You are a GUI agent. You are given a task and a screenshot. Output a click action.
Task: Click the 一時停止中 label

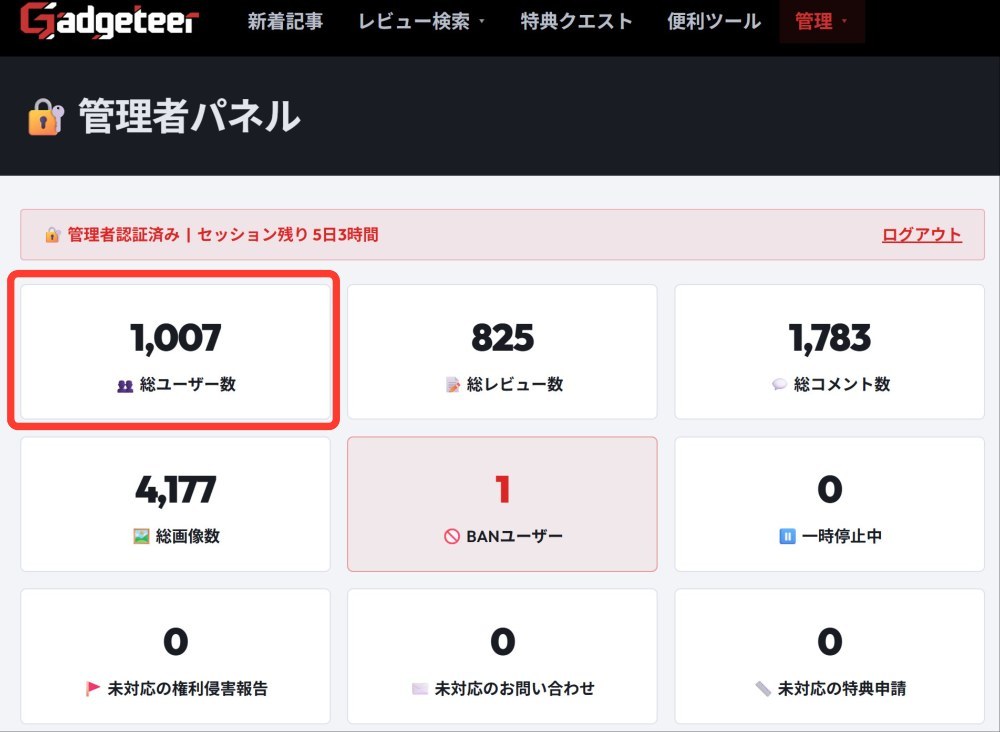click(842, 536)
